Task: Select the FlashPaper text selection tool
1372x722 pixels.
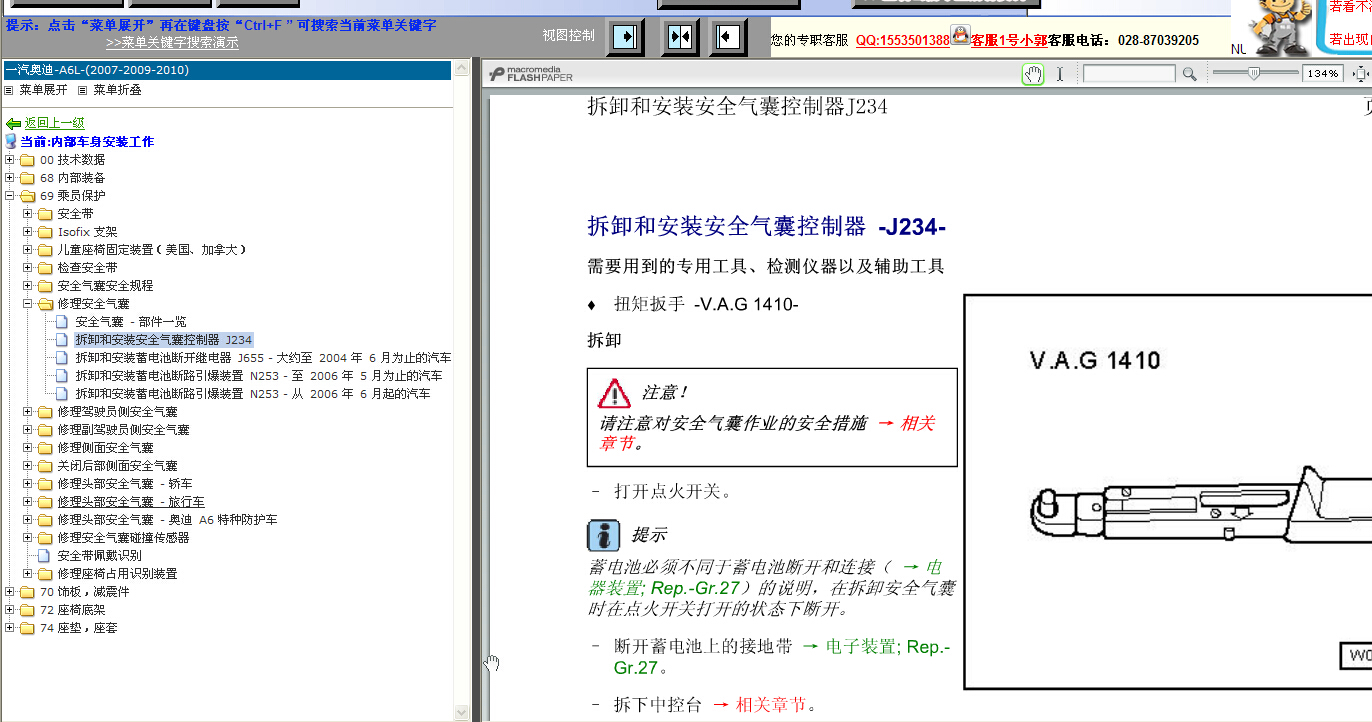Action: pos(1060,74)
